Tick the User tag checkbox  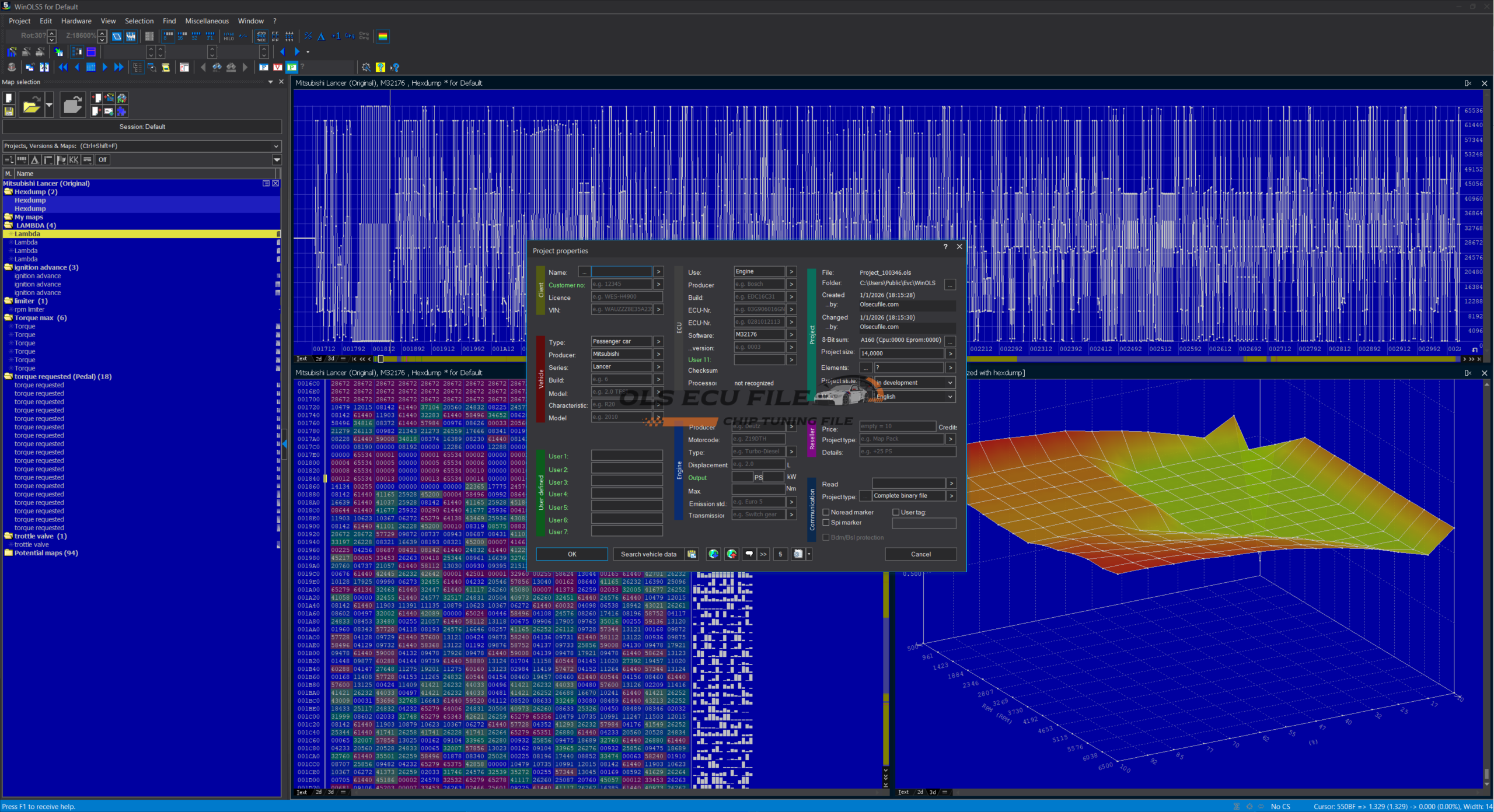pyautogui.click(x=896, y=512)
